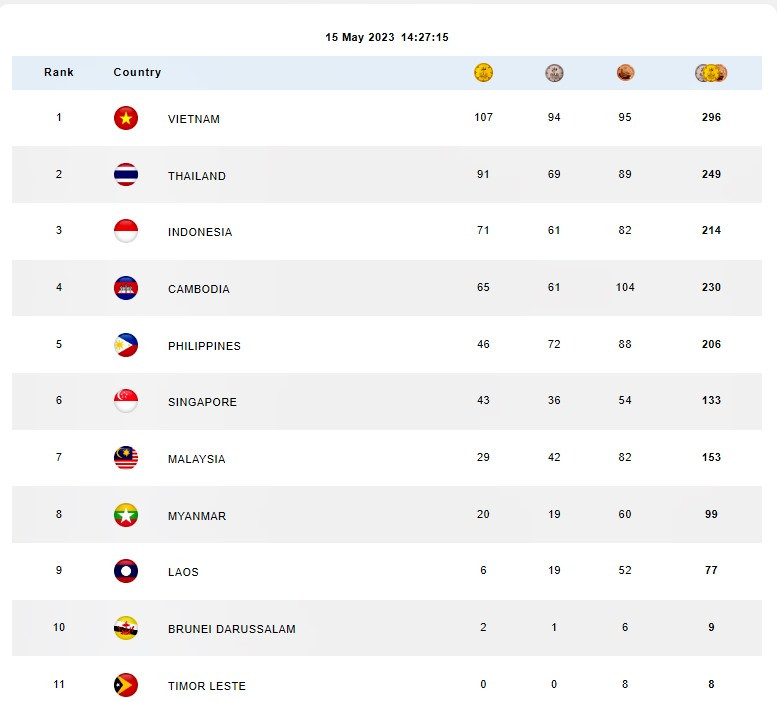Select the Country column header

pyautogui.click(x=137, y=73)
